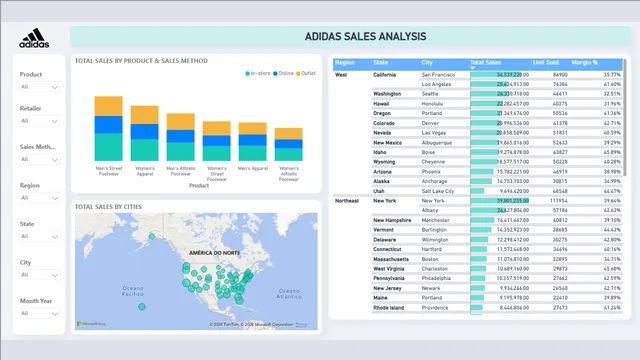Click the Charleston city cell
The height and width of the screenshot is (360, 640).
[x=435, y=269]
